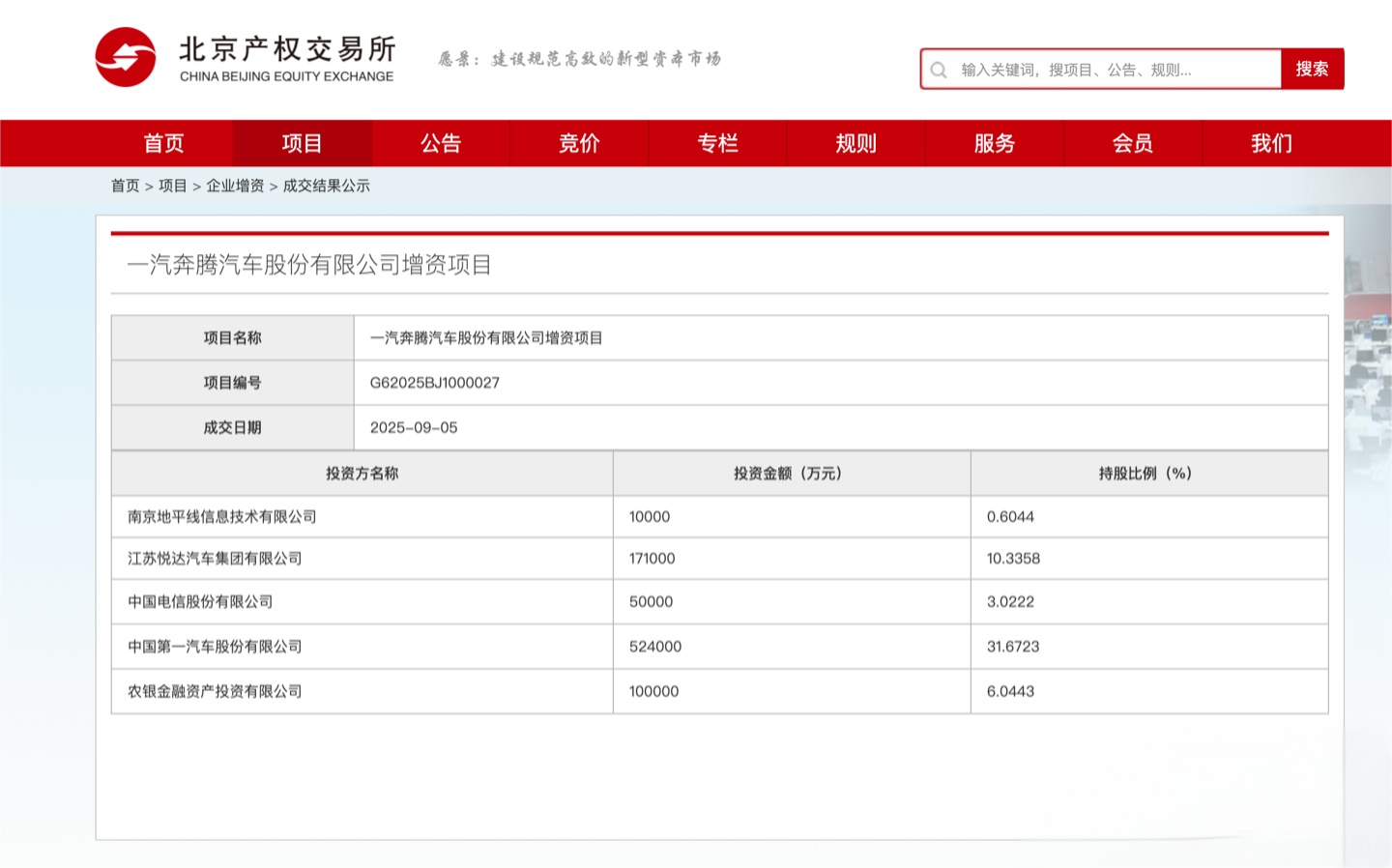Image resolution: width=1392 pixels, height=868 pixels.
Task: Go to 首页 in the breadcrumb
Action: pos(125,186)
